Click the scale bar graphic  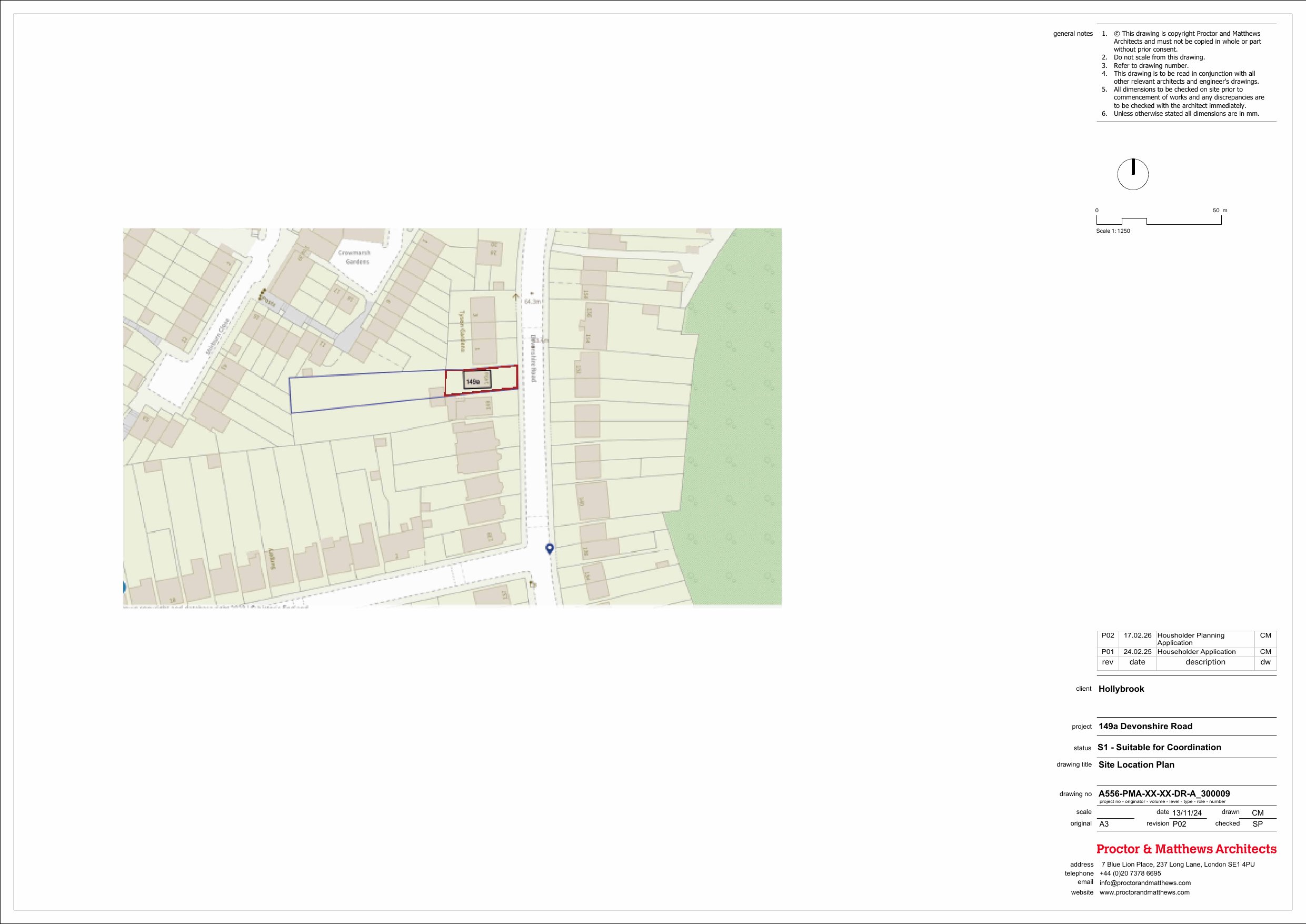(x=1158, y=221)
